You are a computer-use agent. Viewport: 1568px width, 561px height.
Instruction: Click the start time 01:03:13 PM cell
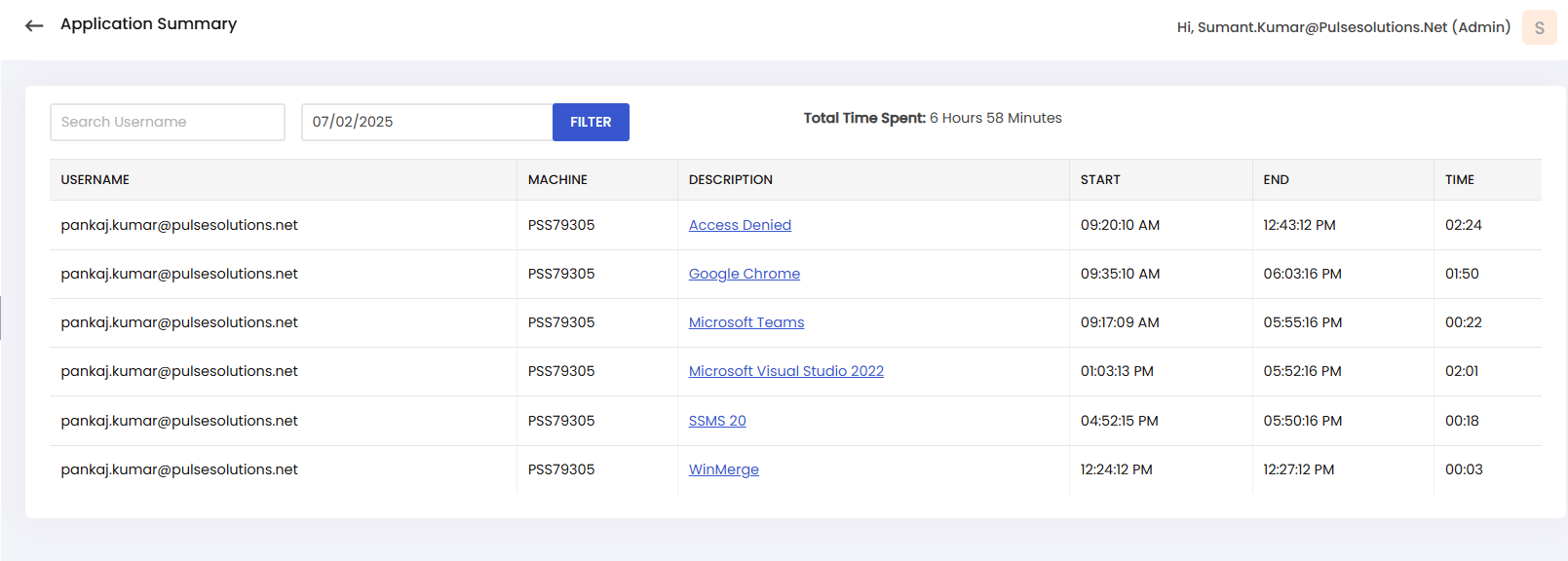click(x=1117, y=371)
